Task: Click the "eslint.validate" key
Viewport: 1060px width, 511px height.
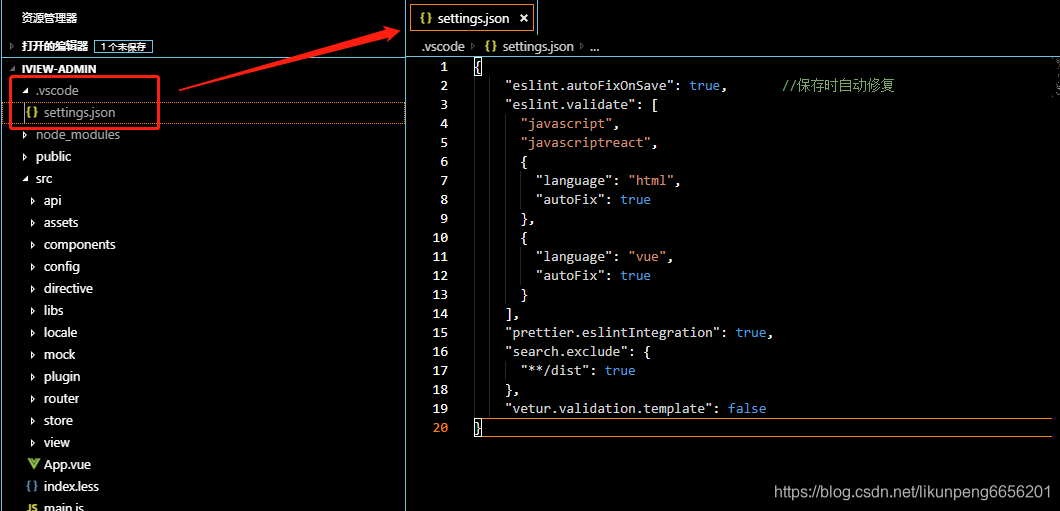Action: click(573, 105)
